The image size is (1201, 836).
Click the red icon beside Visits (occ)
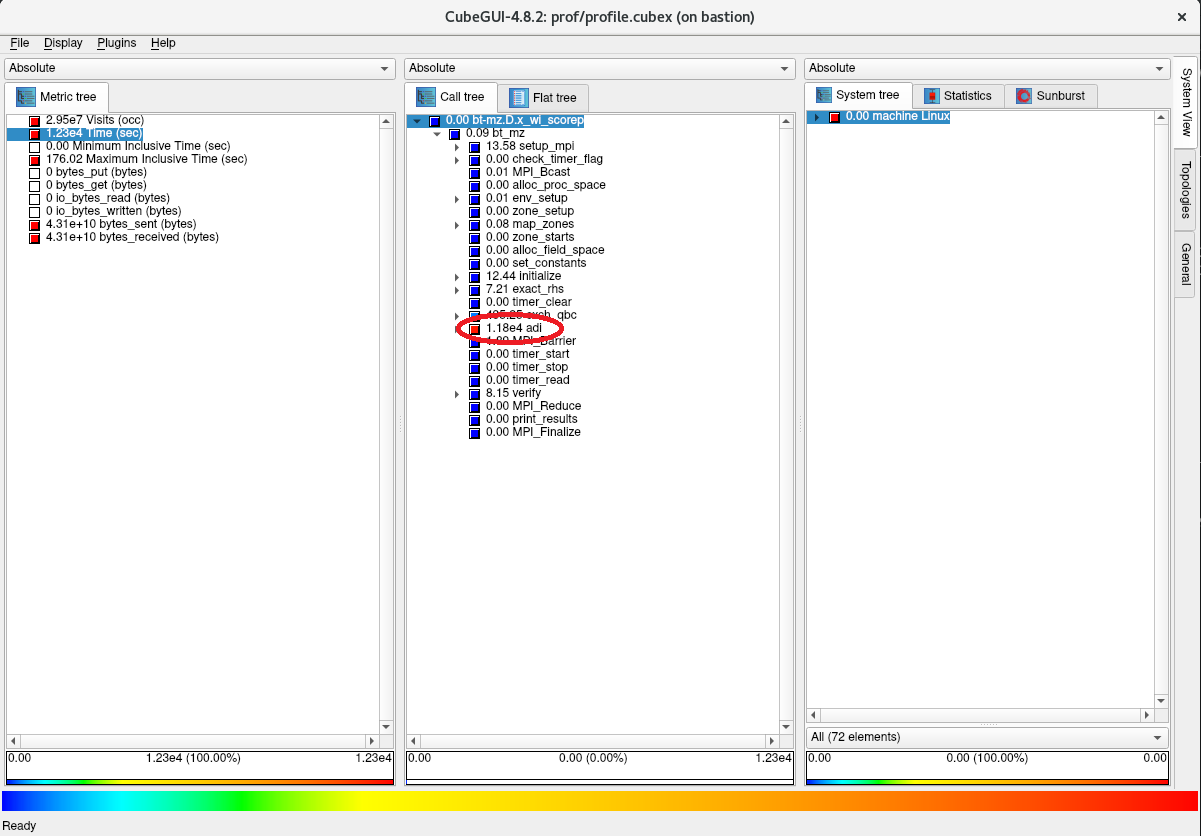pyautogui.click(x=35, y=121)
